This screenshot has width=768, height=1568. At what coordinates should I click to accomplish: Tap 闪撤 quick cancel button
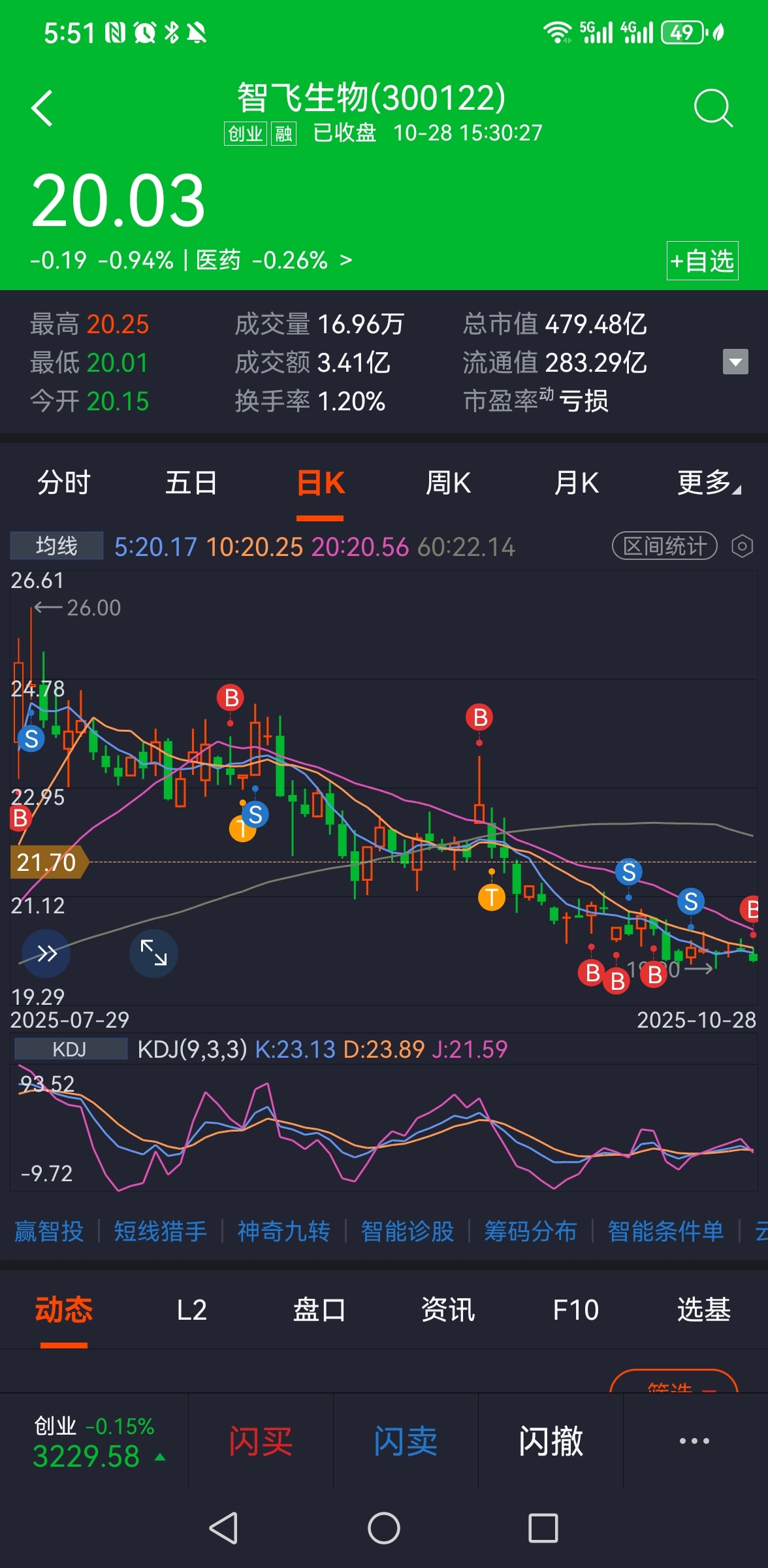coord(551,1441)
